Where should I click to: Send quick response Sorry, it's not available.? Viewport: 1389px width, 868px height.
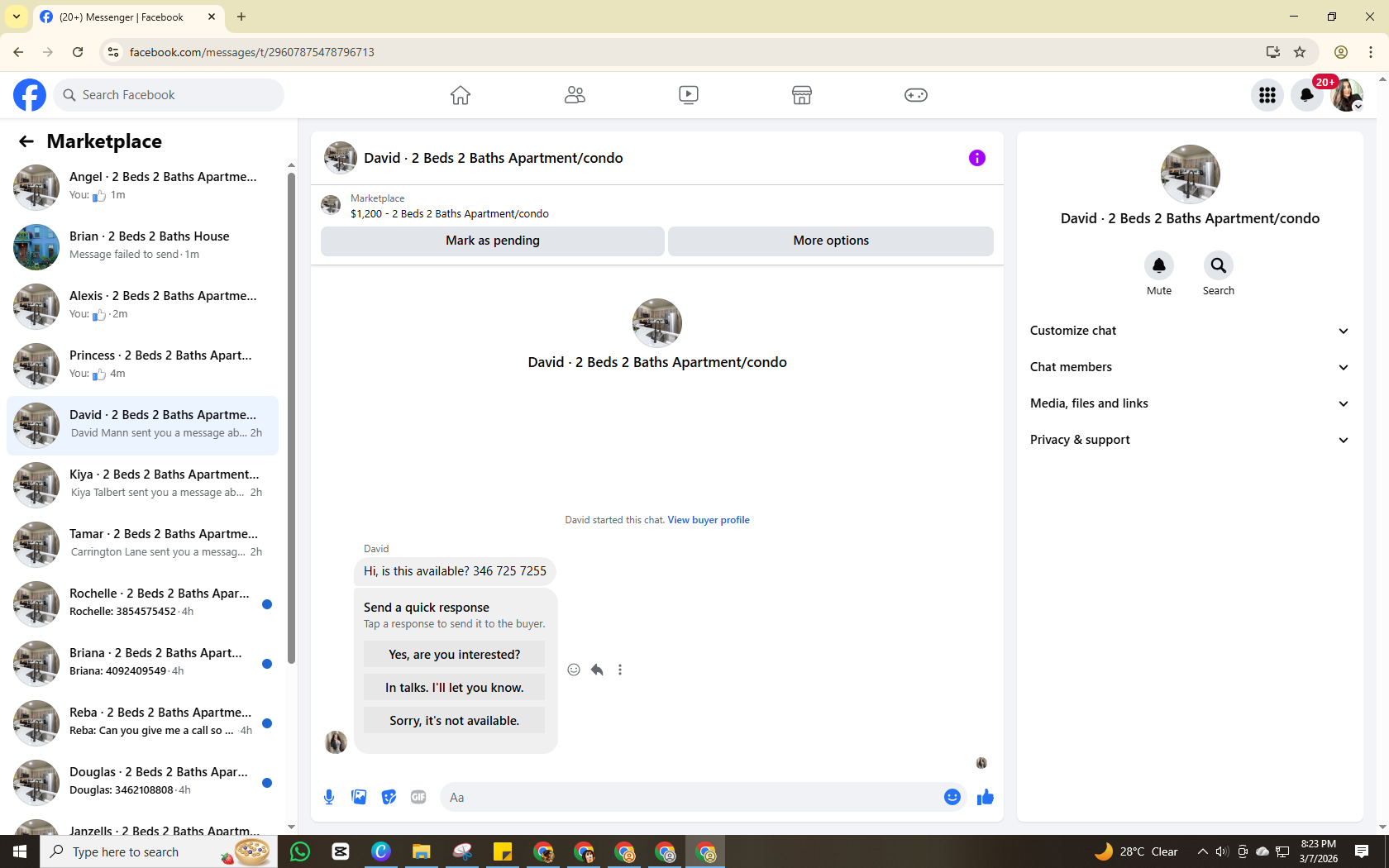point(454,720)
